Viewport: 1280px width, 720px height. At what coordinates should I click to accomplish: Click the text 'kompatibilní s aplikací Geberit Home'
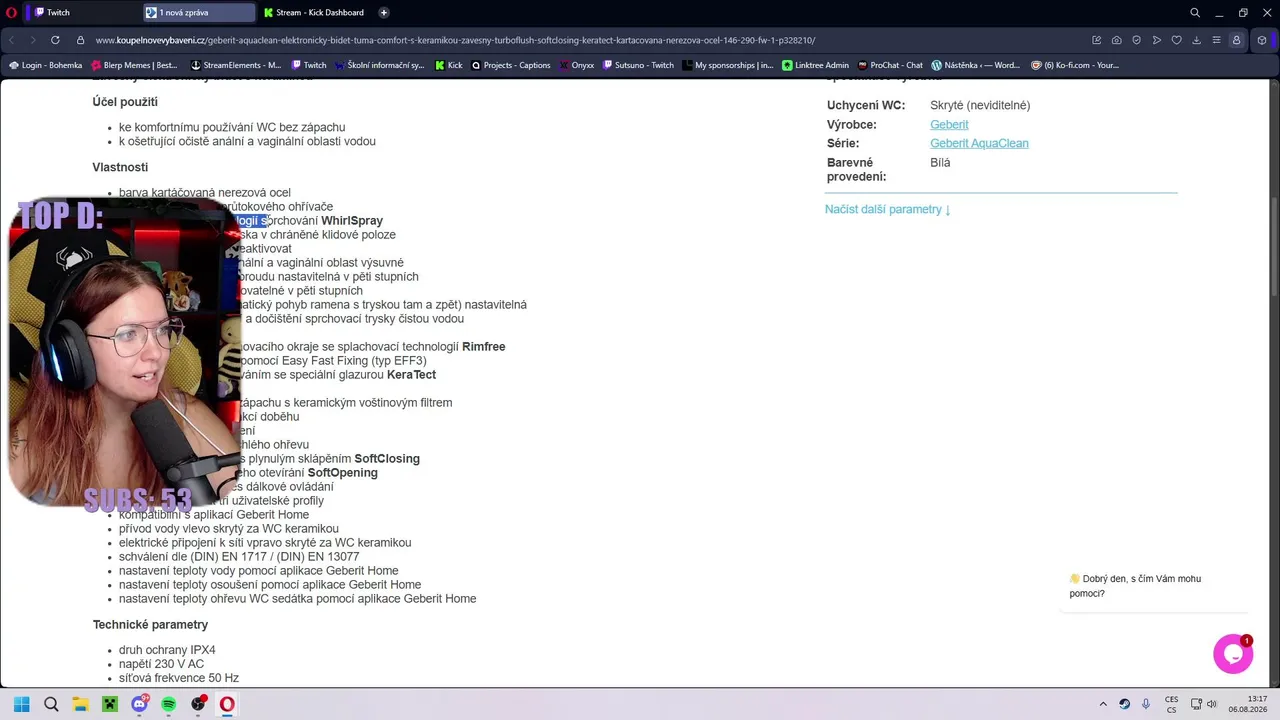pos(214,515)
